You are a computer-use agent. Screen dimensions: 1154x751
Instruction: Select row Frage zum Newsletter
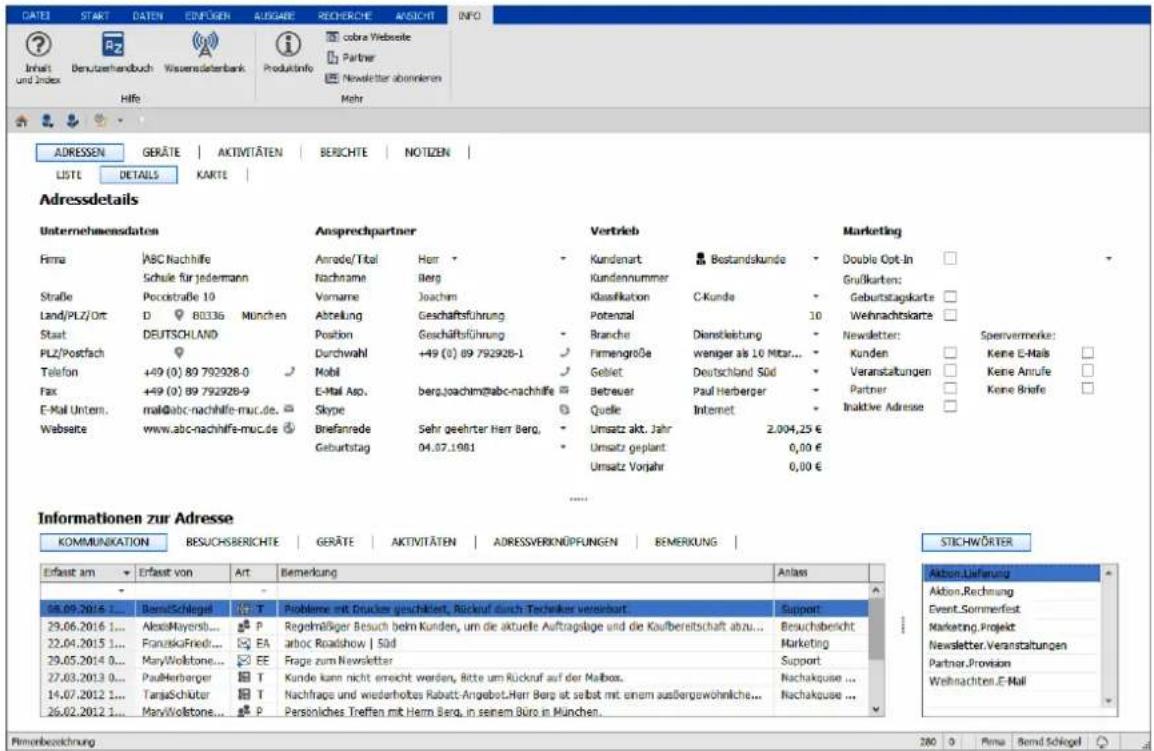point(454,660)
